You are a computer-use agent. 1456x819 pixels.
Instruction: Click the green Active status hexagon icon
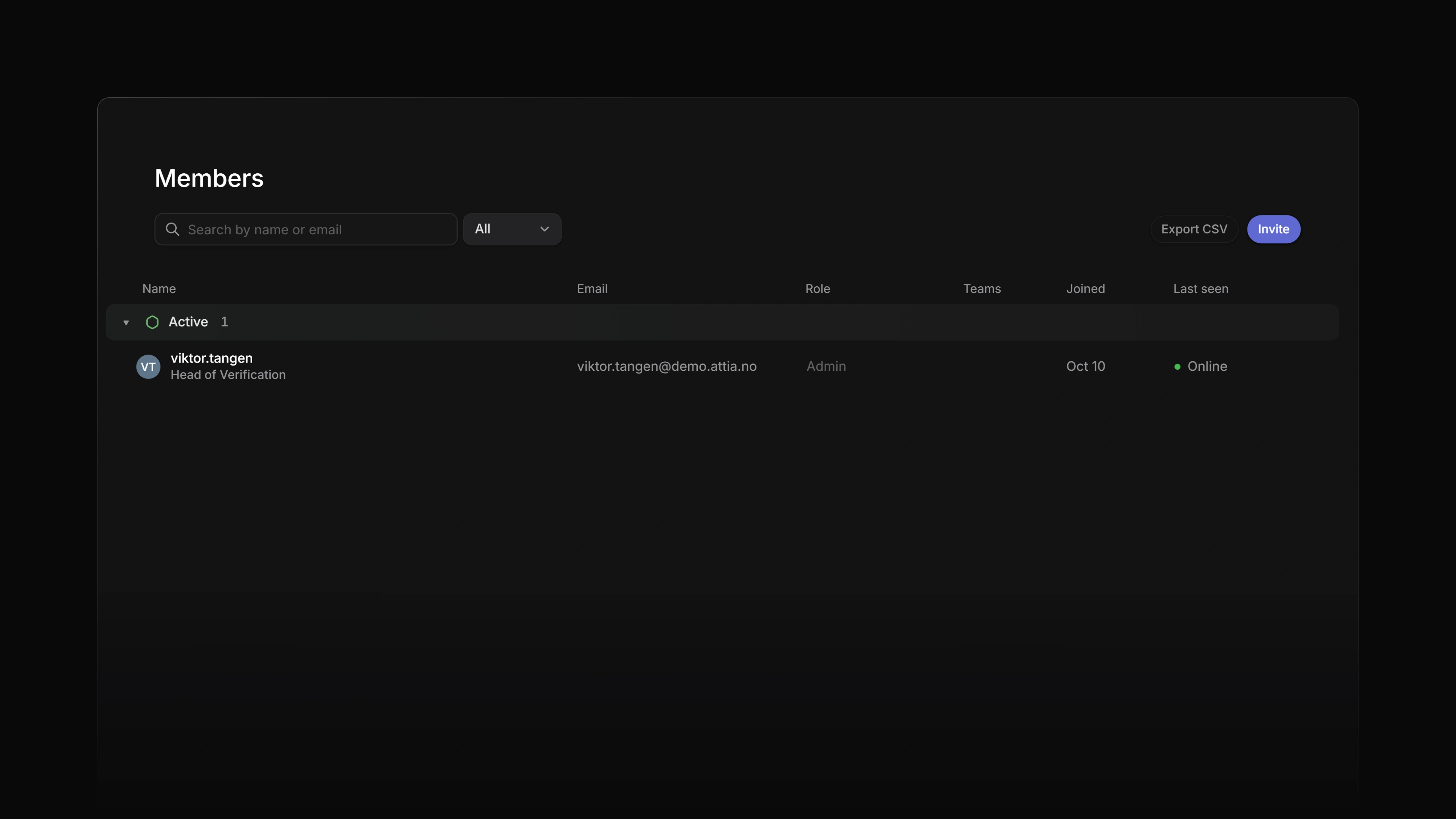point(152,322)
